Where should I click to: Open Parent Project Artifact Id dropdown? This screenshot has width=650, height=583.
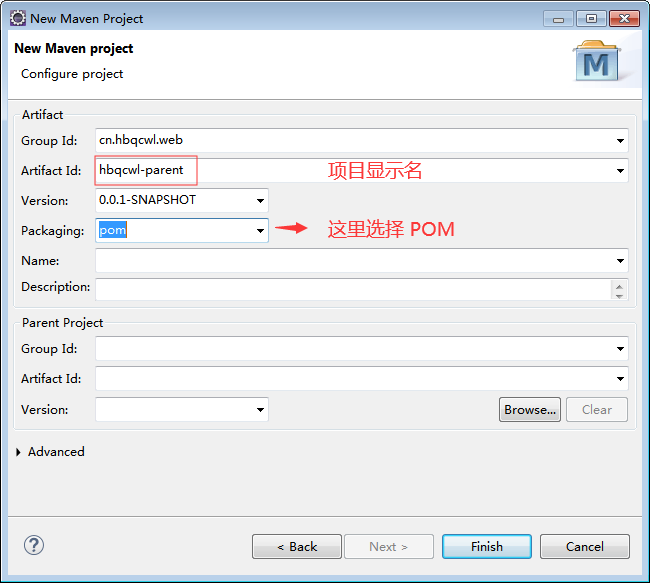(x=620, y=379)
